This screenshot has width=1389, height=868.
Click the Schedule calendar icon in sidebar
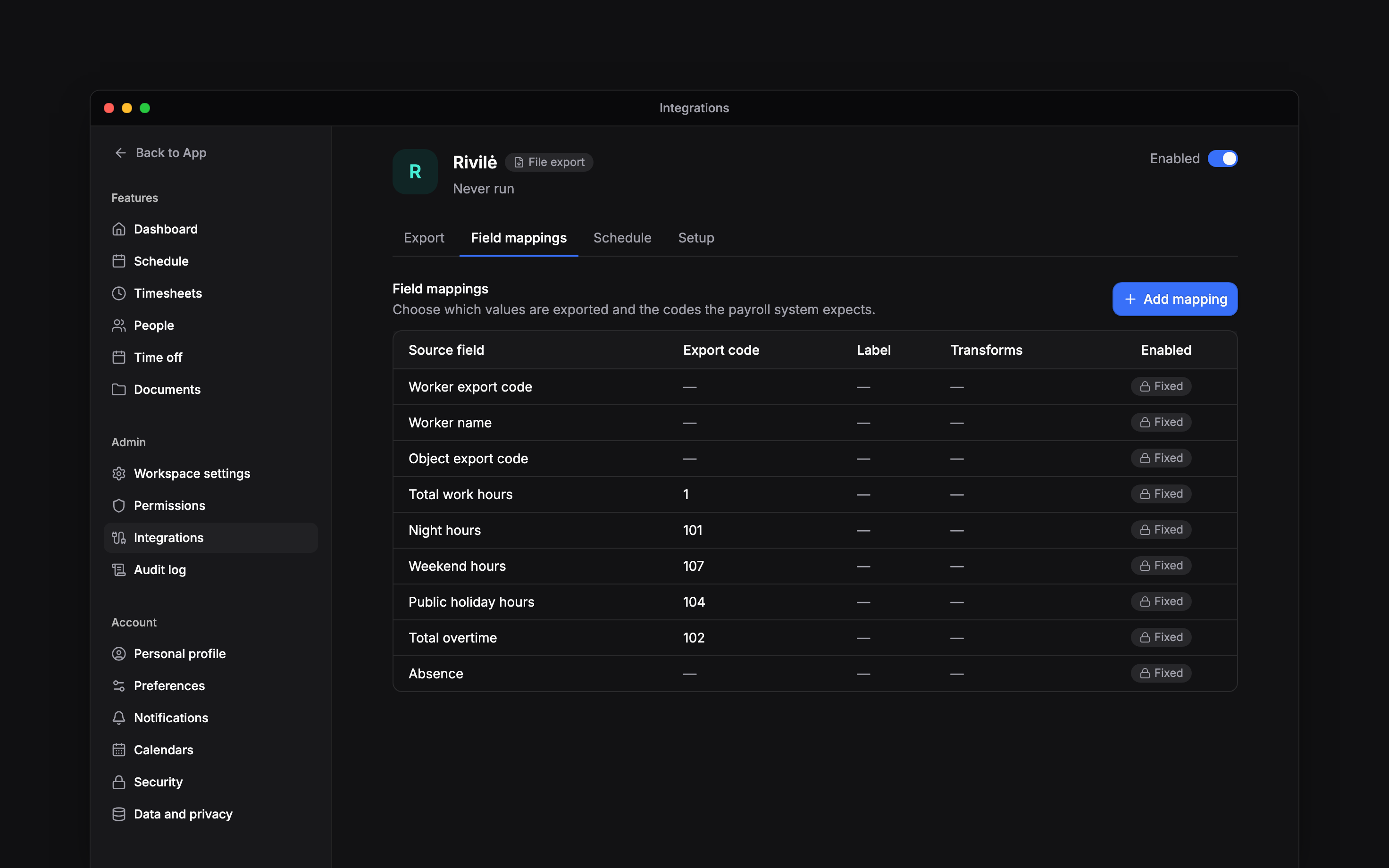click(x=119, y=261)
